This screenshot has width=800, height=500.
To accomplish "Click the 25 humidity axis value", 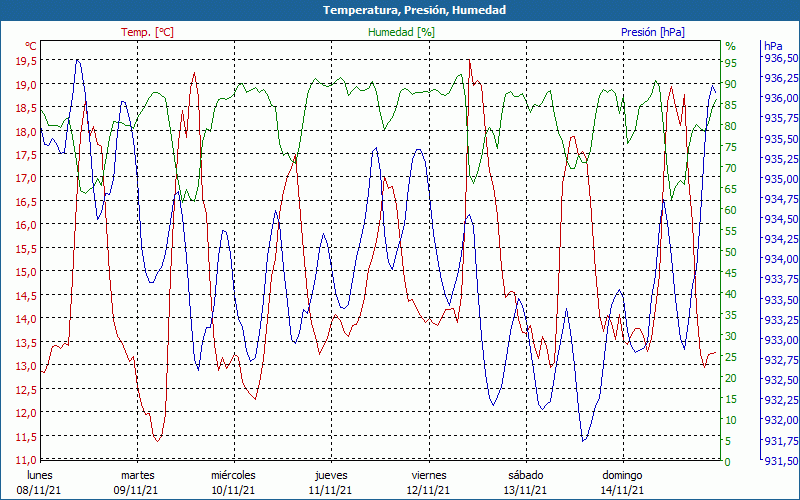I will point(731,357).
